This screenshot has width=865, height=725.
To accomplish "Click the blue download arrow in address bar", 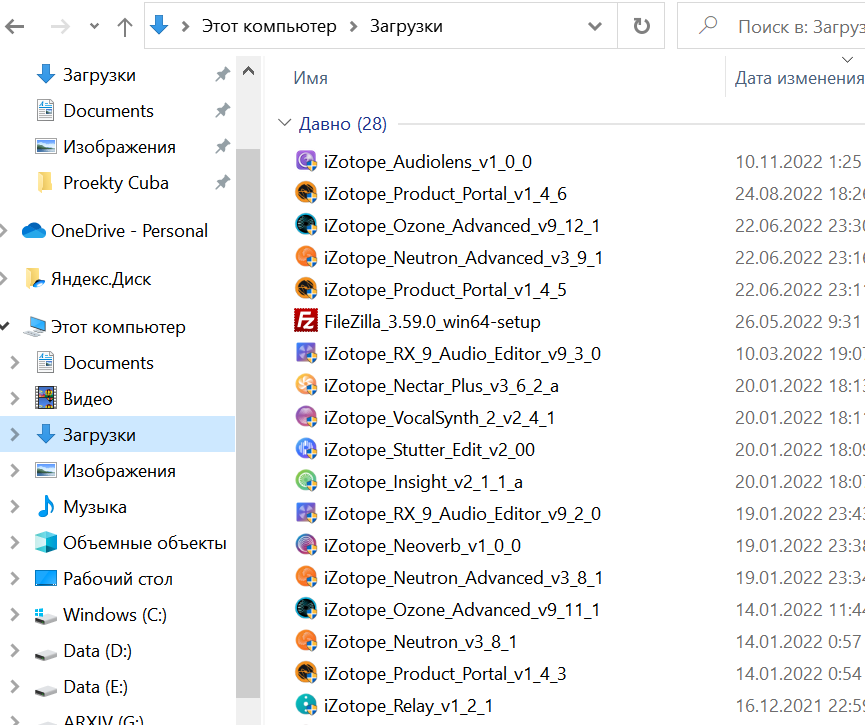I will pos(159,25).
